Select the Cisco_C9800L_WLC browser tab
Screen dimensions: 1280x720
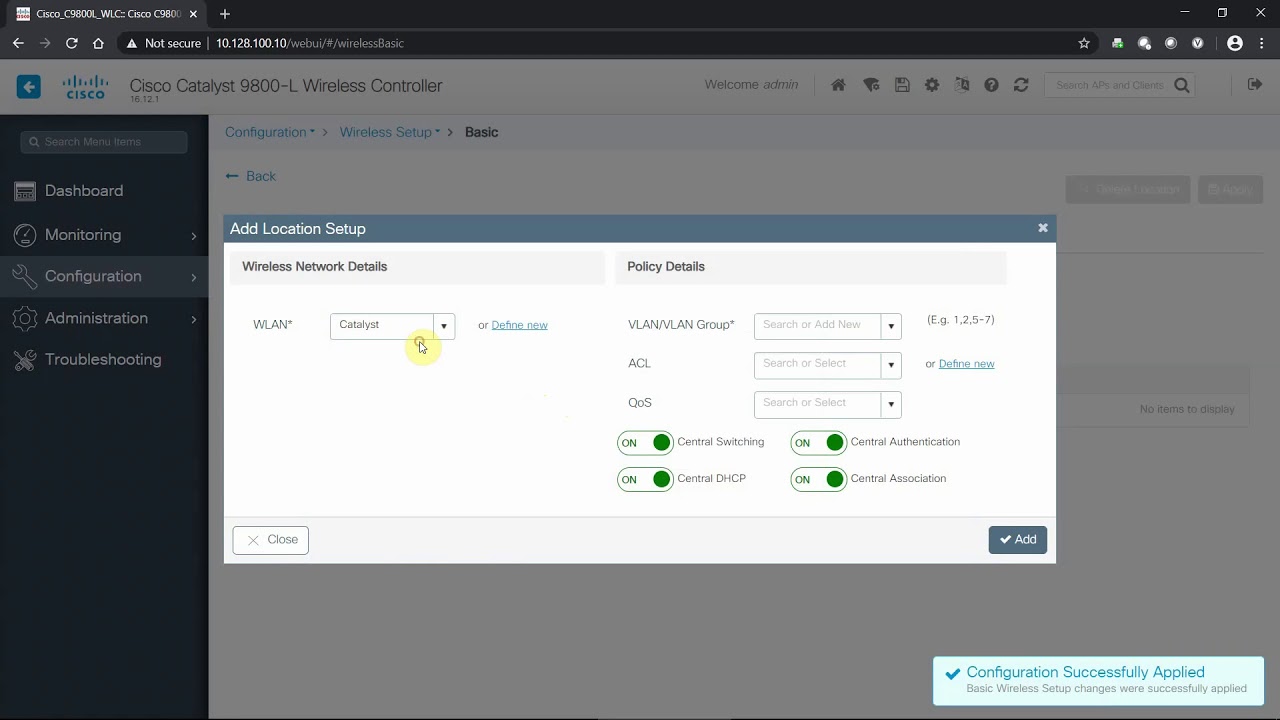click(x=107, y=14)
